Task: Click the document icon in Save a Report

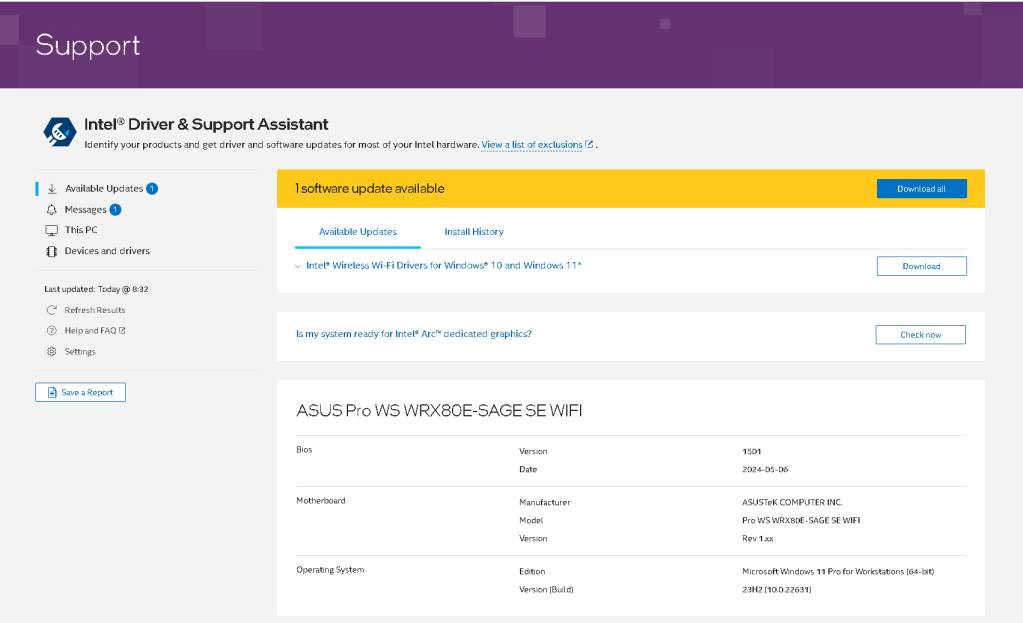Action: tap(52, 392)
